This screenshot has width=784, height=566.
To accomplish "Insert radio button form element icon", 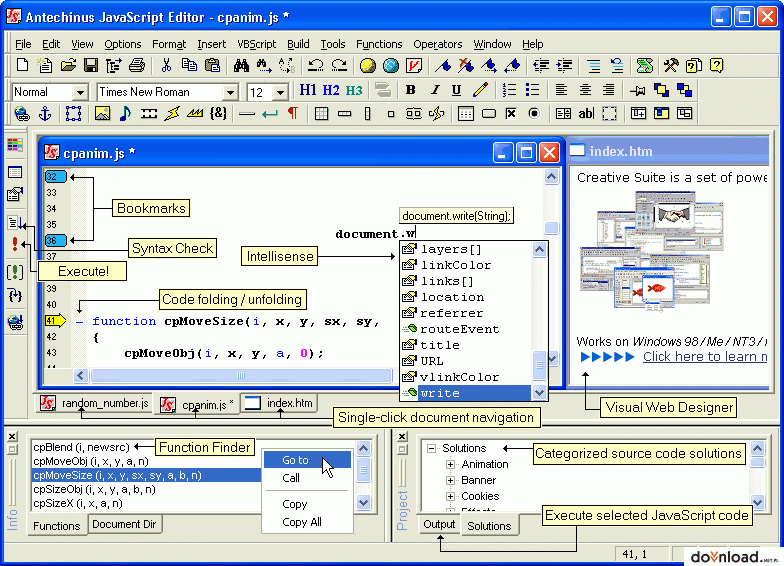I will coord(534,114).
